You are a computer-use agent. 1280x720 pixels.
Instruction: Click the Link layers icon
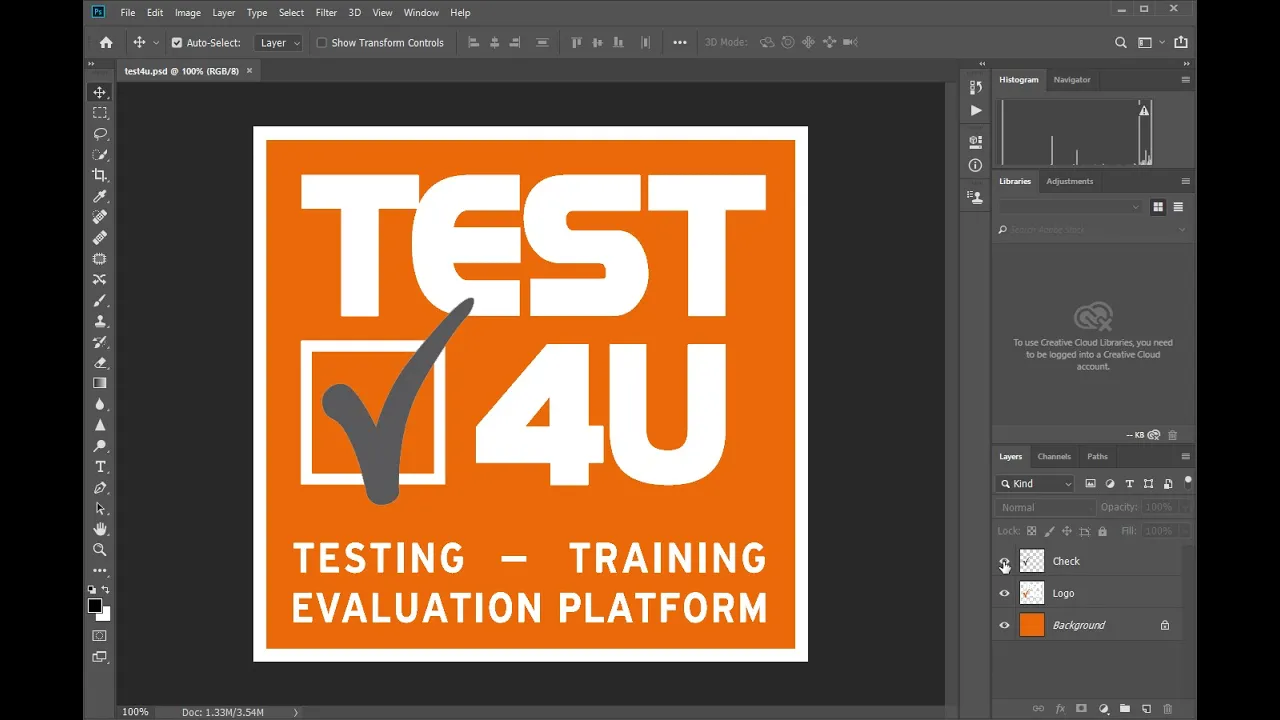1038,709
